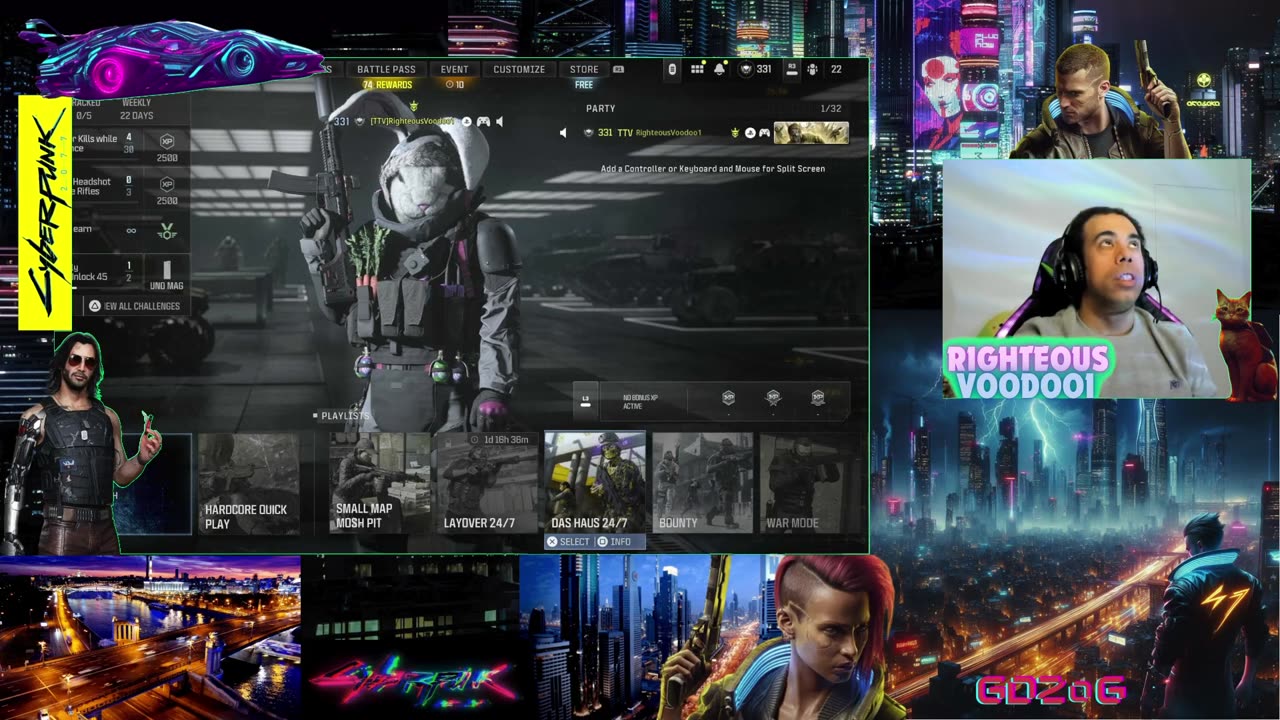Viewport: 1280px width, 720px height.
Task: Click the [TTV]RighteousVoodoo1 nameplate above operator
Action: tap(411, 122)
